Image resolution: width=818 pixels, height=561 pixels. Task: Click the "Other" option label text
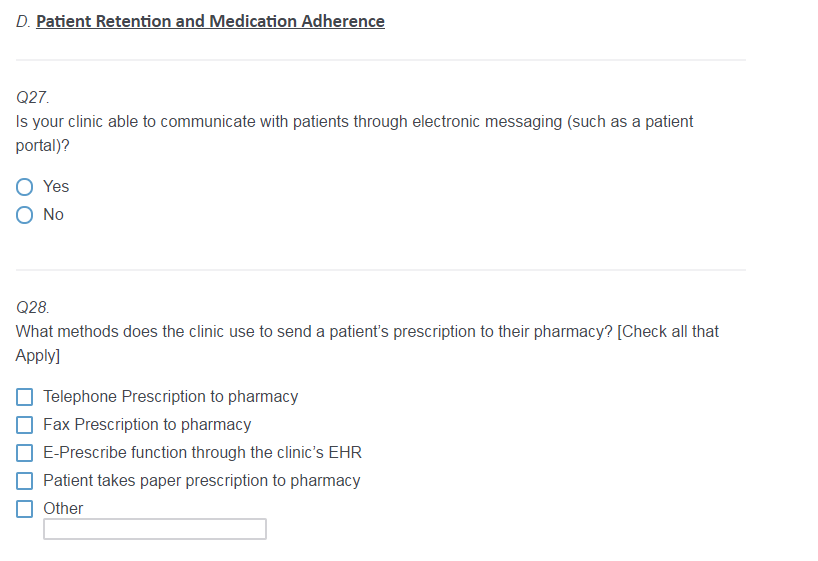click(63, 509)
